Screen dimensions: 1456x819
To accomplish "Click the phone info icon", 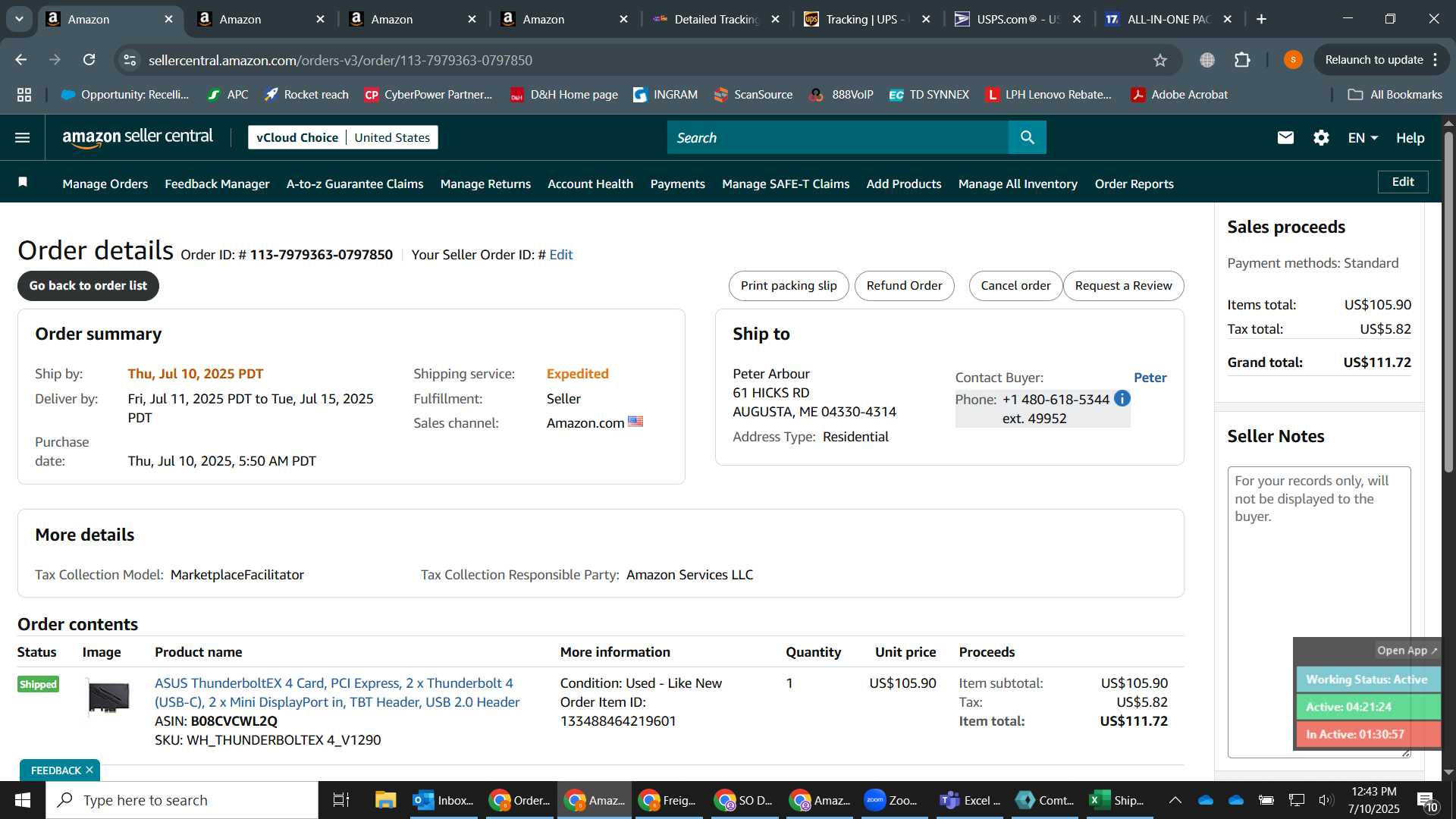I will tap(1122, 398).
